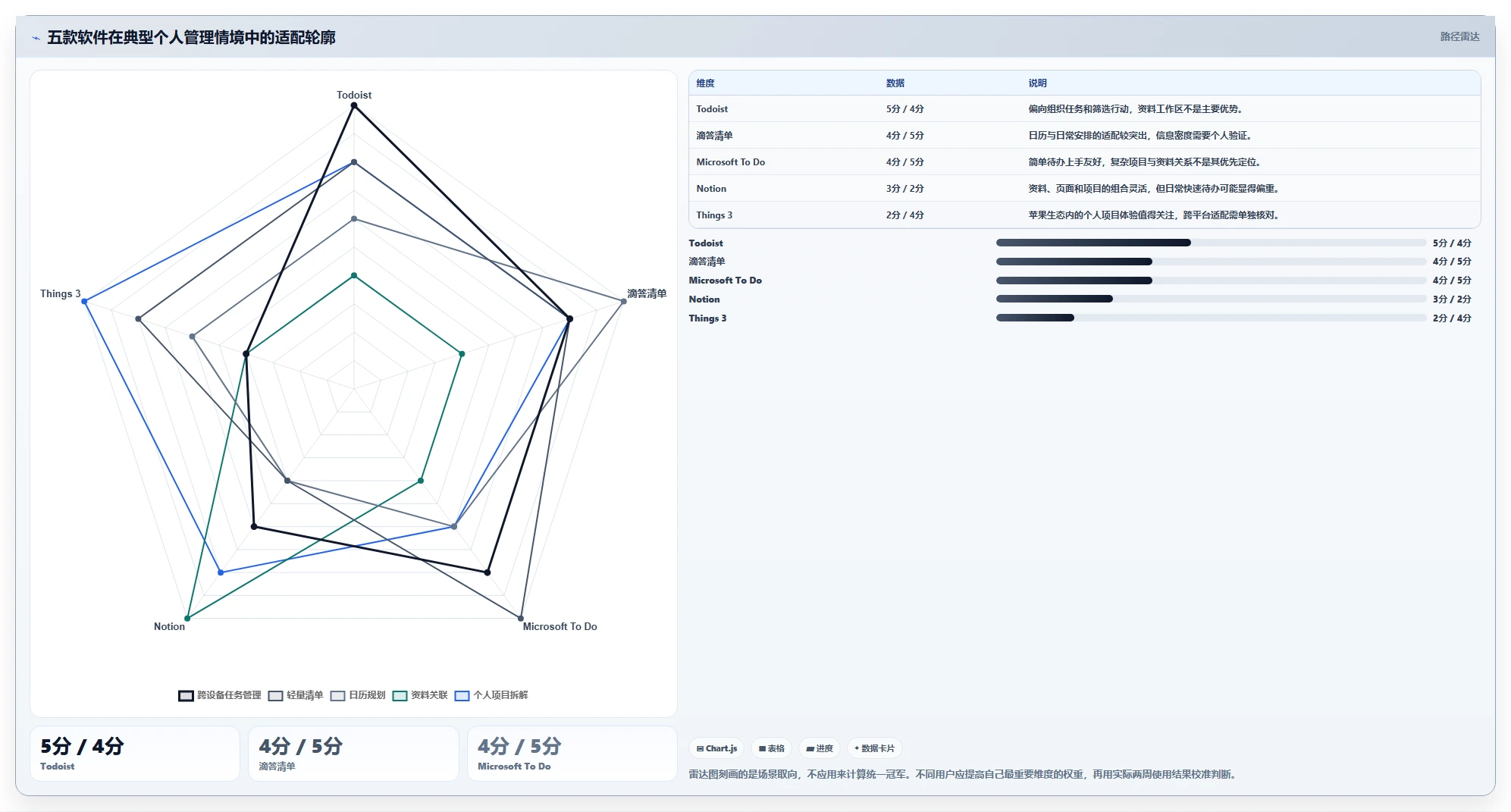Click the Microsoft To Do radar axis label
1511x812 pixels.
pyautogui.click(x=560, y=626)
